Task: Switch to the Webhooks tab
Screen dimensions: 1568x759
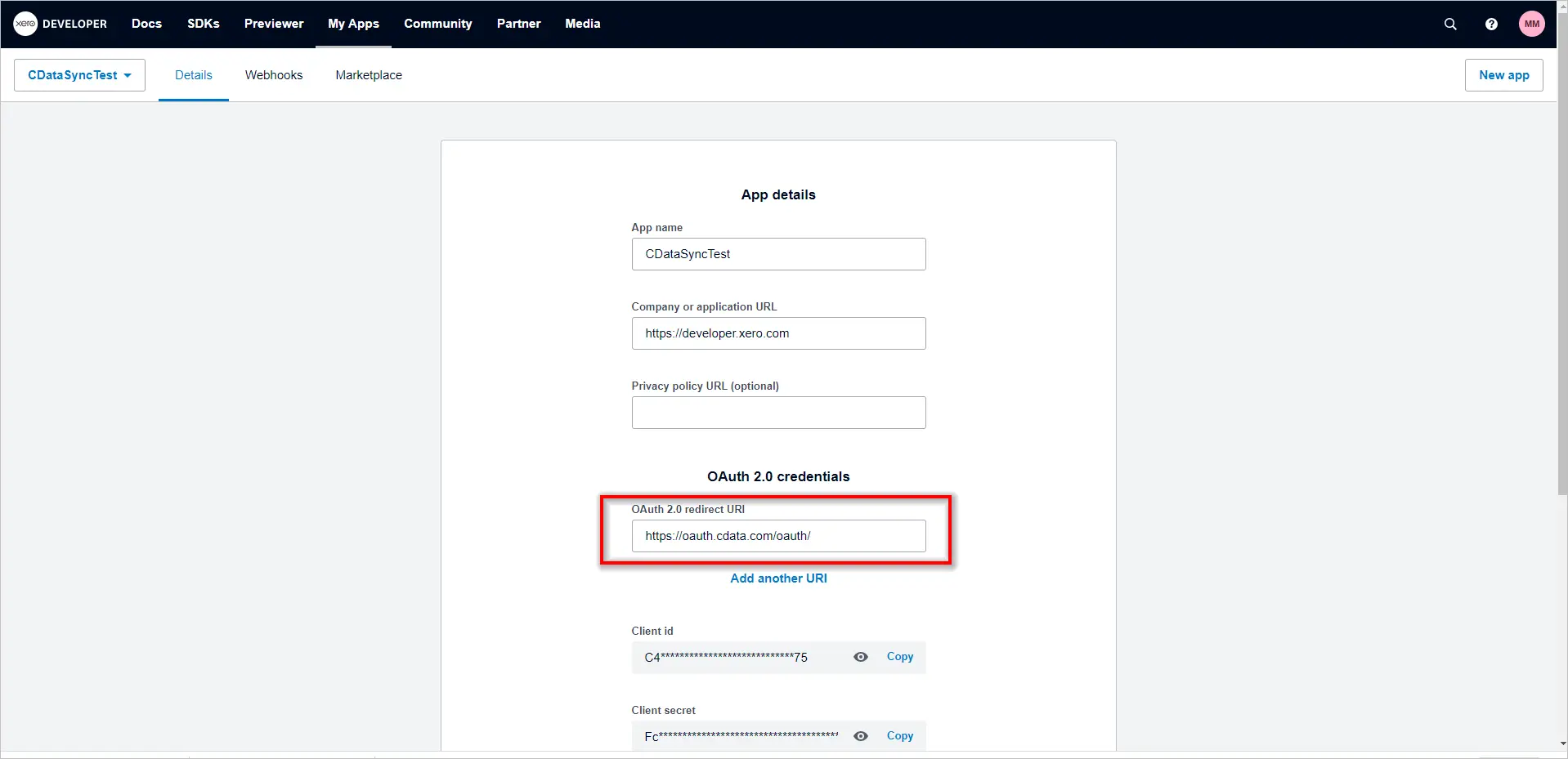Action: pos(274,75)
